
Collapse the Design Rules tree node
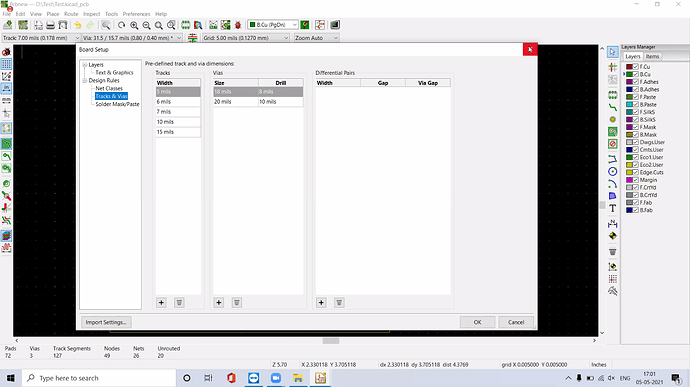(x=85, y=81)
